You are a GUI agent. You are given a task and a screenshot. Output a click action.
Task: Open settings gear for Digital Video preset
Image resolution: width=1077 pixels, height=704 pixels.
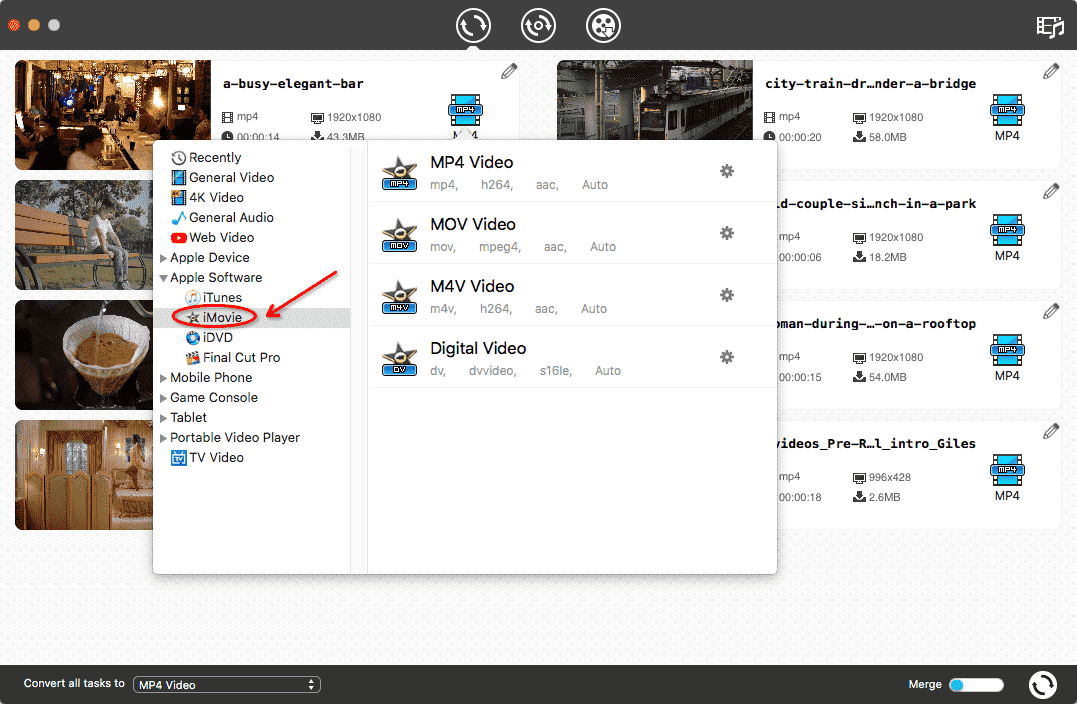coord(727,356)
